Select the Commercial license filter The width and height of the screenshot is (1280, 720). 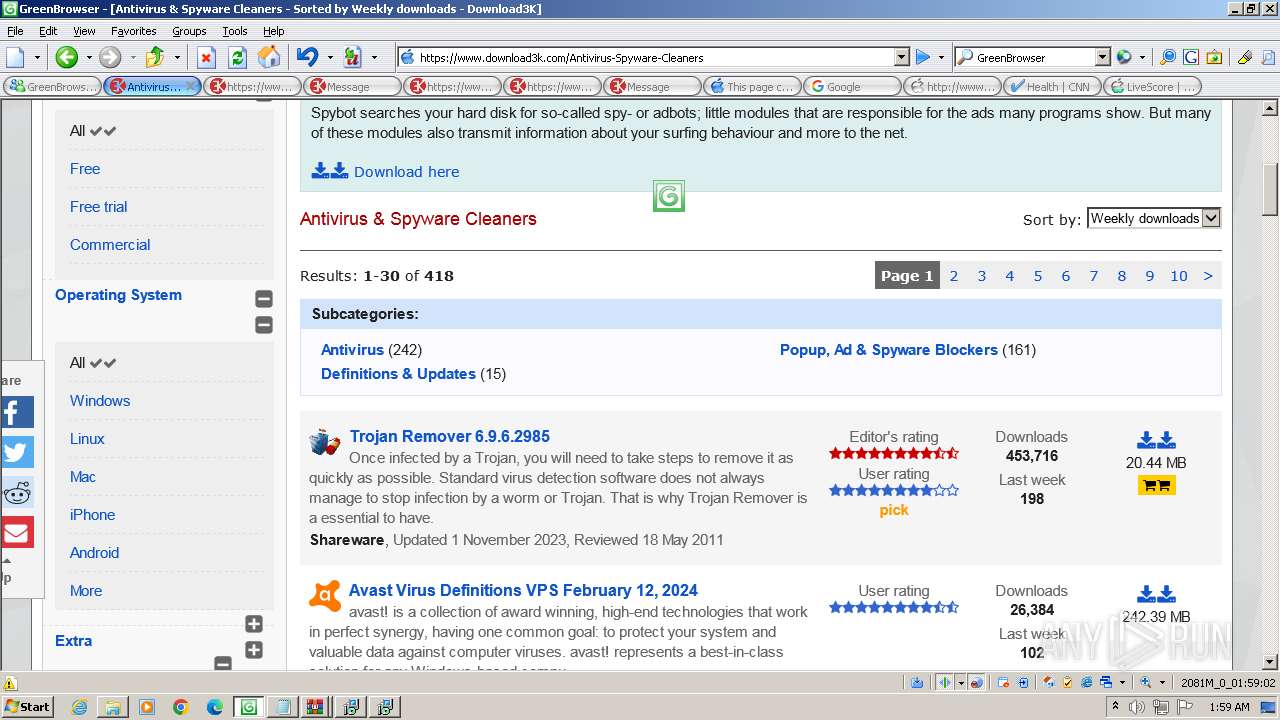coord(110,244)
